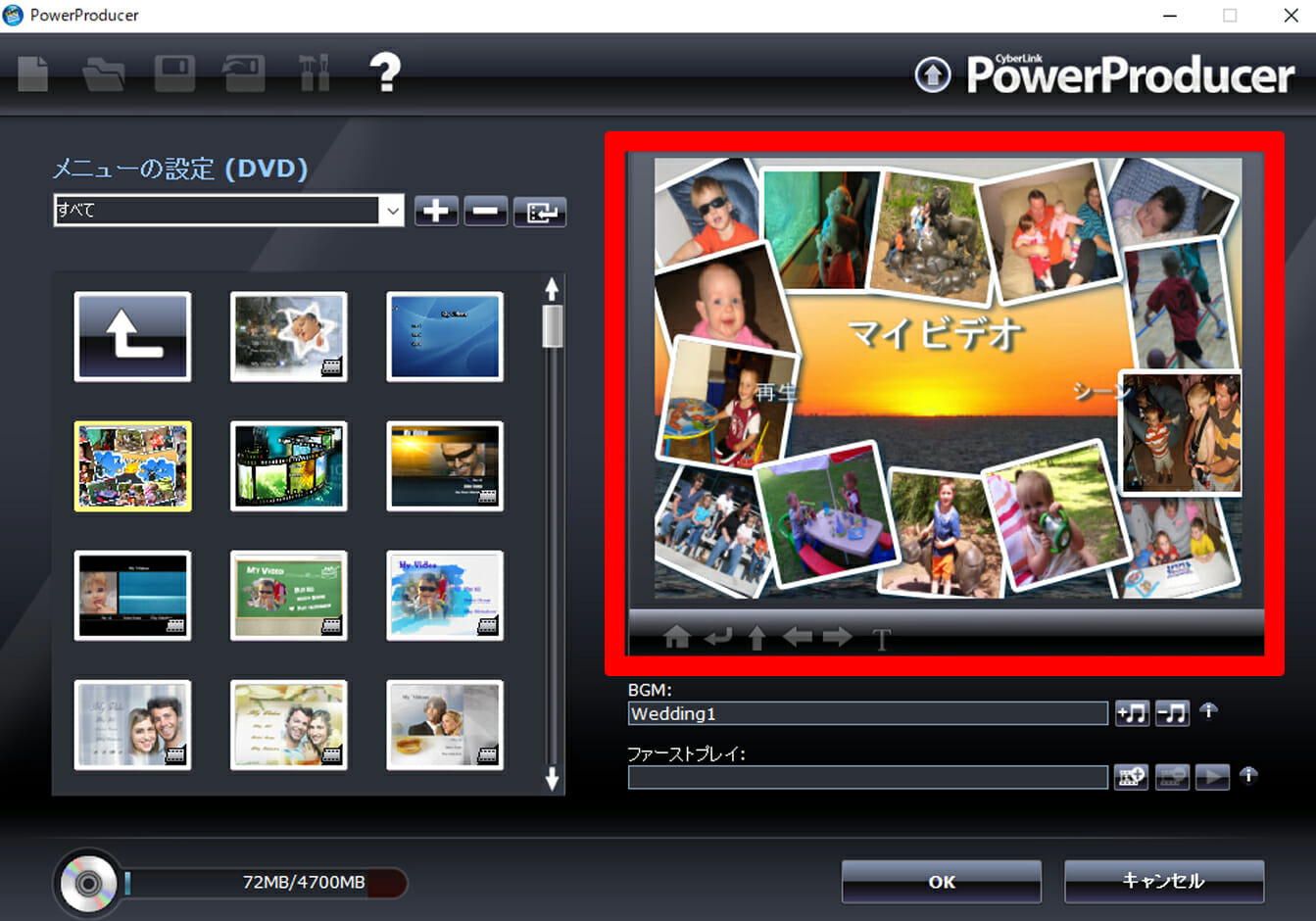Add a first play video clip icon

pos(1132,777)
